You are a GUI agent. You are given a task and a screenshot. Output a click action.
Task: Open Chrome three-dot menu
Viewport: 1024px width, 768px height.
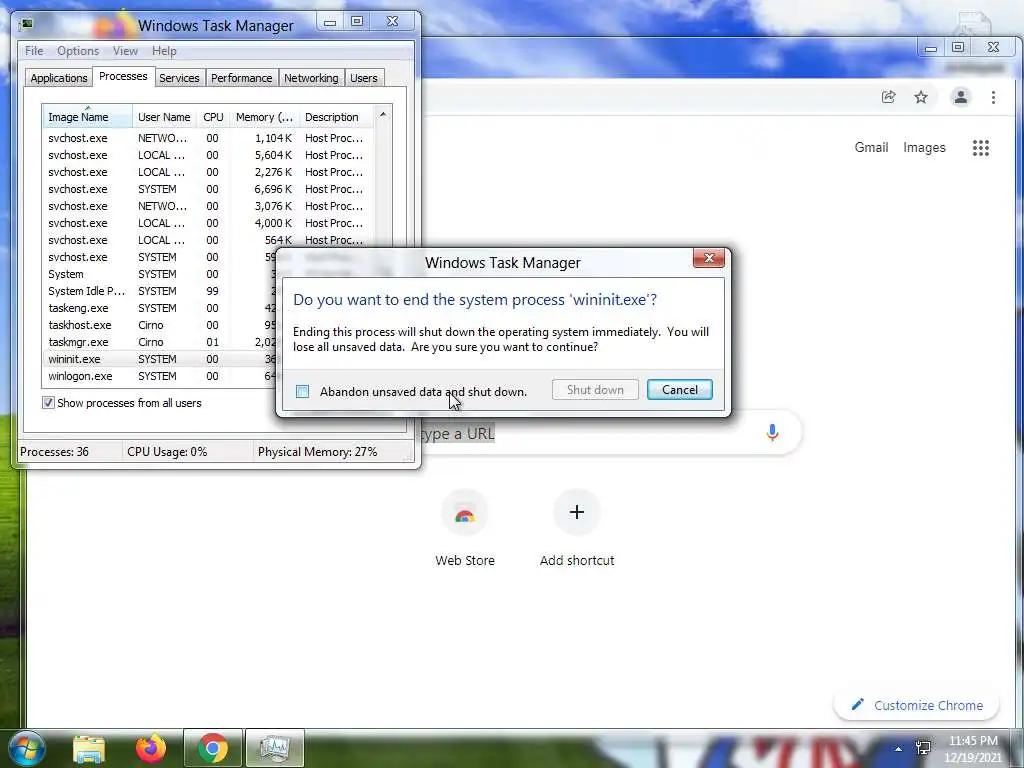993,97
